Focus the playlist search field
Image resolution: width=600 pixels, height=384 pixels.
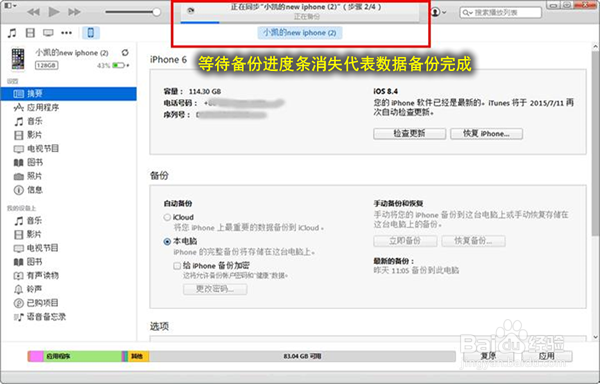coord(501,13)
